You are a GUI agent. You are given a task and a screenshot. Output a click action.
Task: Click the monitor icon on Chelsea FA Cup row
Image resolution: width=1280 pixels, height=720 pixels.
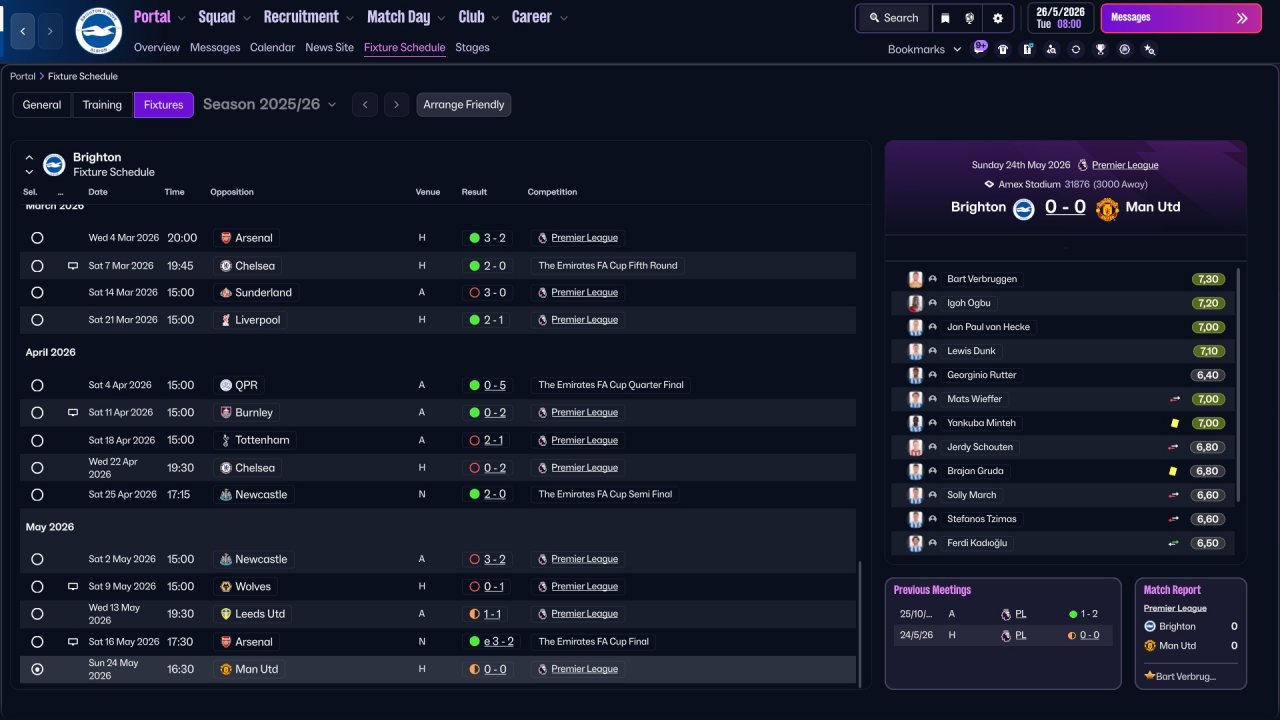(x=72, y=266)
